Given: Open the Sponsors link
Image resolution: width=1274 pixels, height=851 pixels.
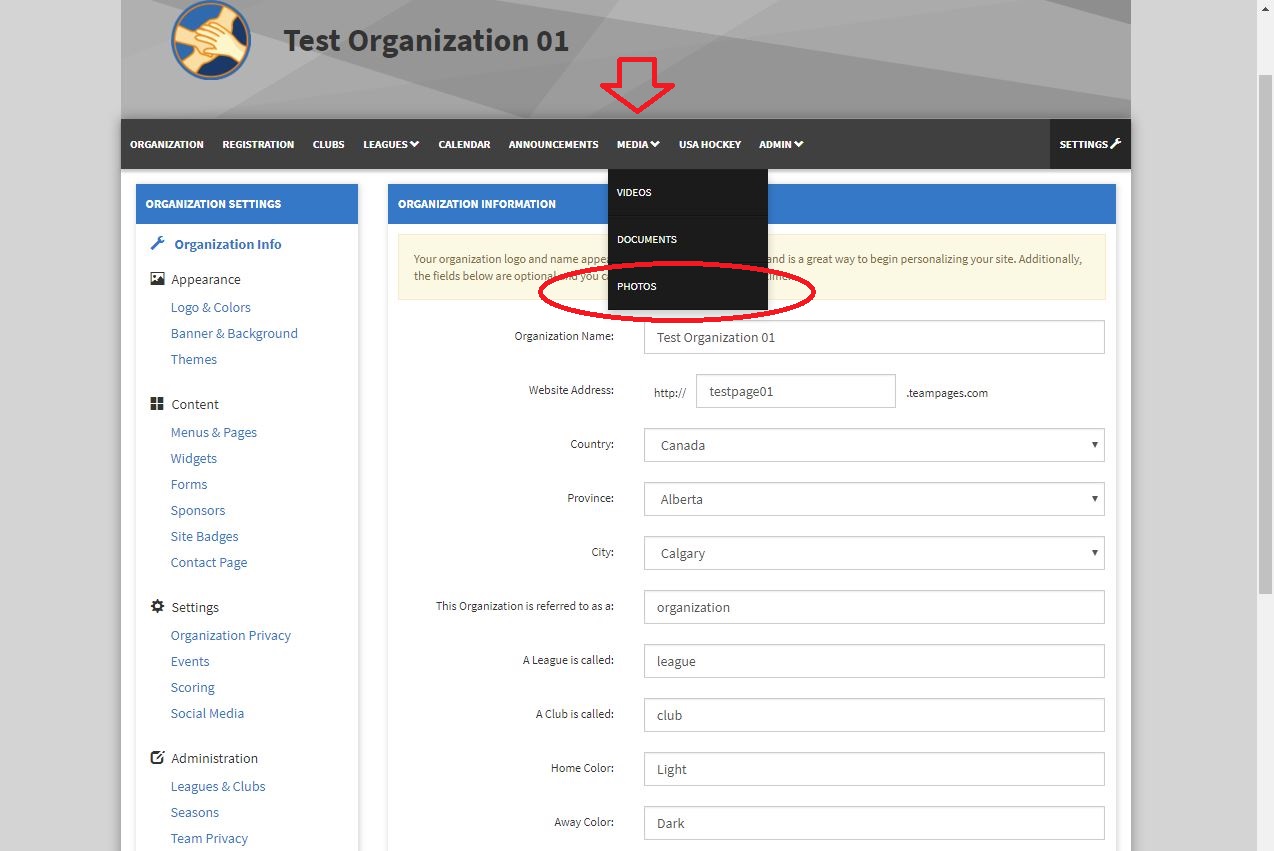Looking at the screenshot, I should click(198, 510).
